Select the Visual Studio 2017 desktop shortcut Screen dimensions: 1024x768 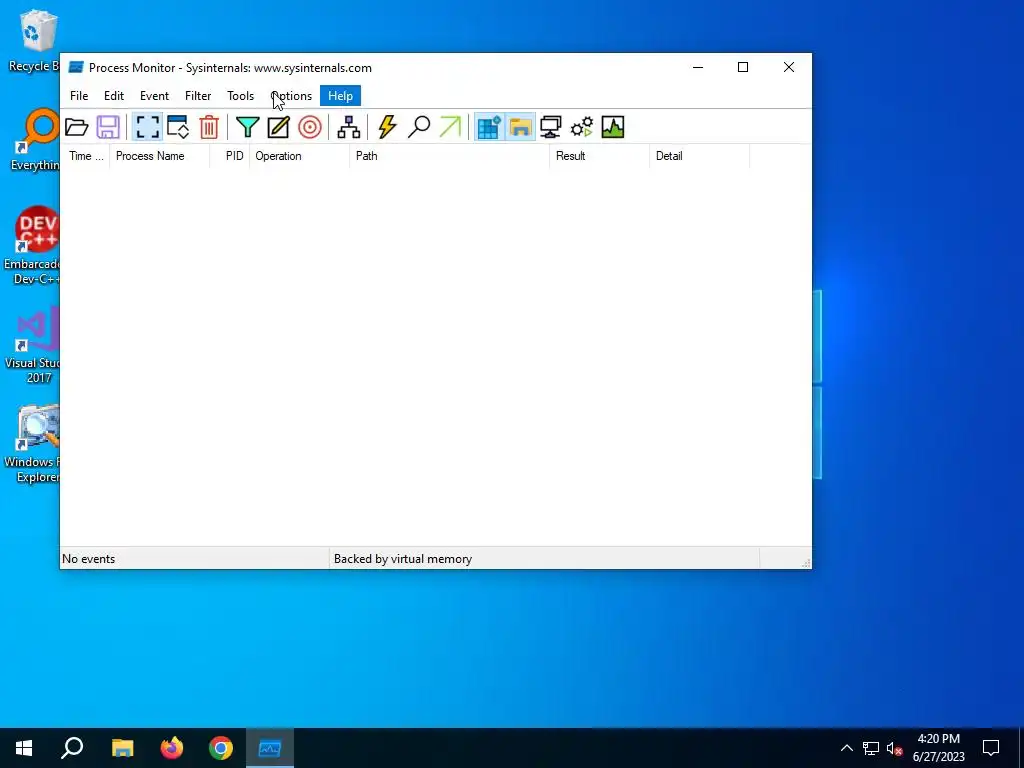tap(34, 347)
